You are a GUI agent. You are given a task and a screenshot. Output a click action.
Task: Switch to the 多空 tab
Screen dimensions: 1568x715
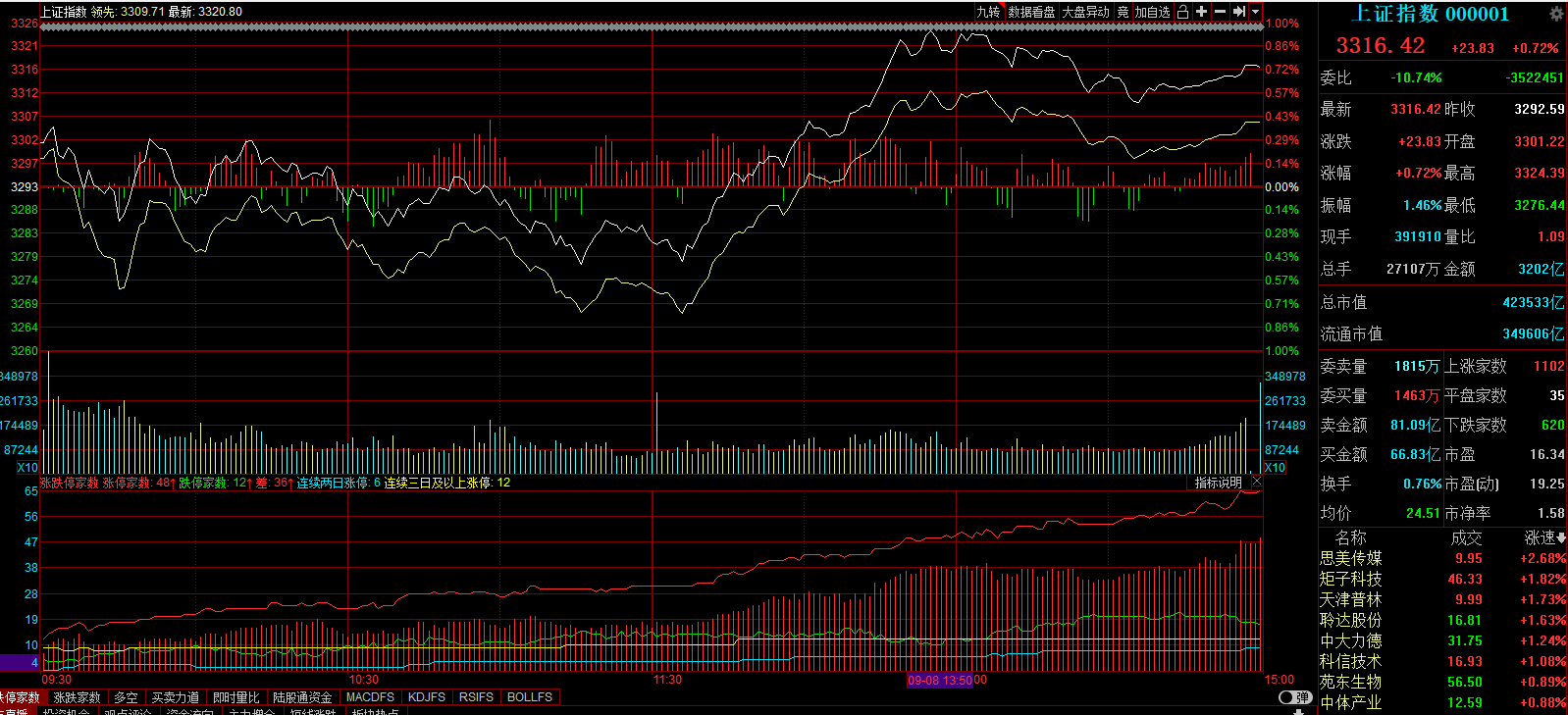(x=126, y=697)
